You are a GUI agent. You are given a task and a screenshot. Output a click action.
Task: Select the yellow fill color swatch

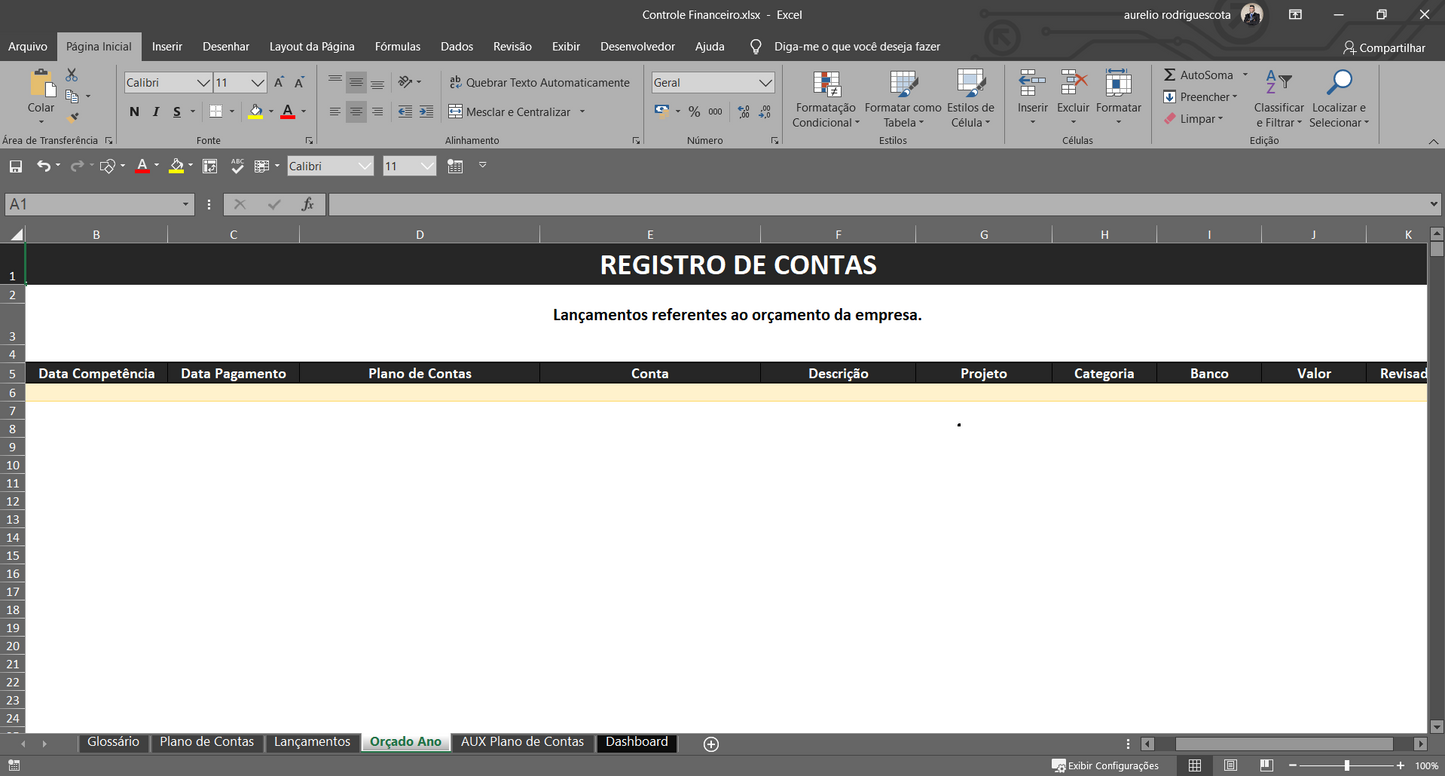[256, 111]
